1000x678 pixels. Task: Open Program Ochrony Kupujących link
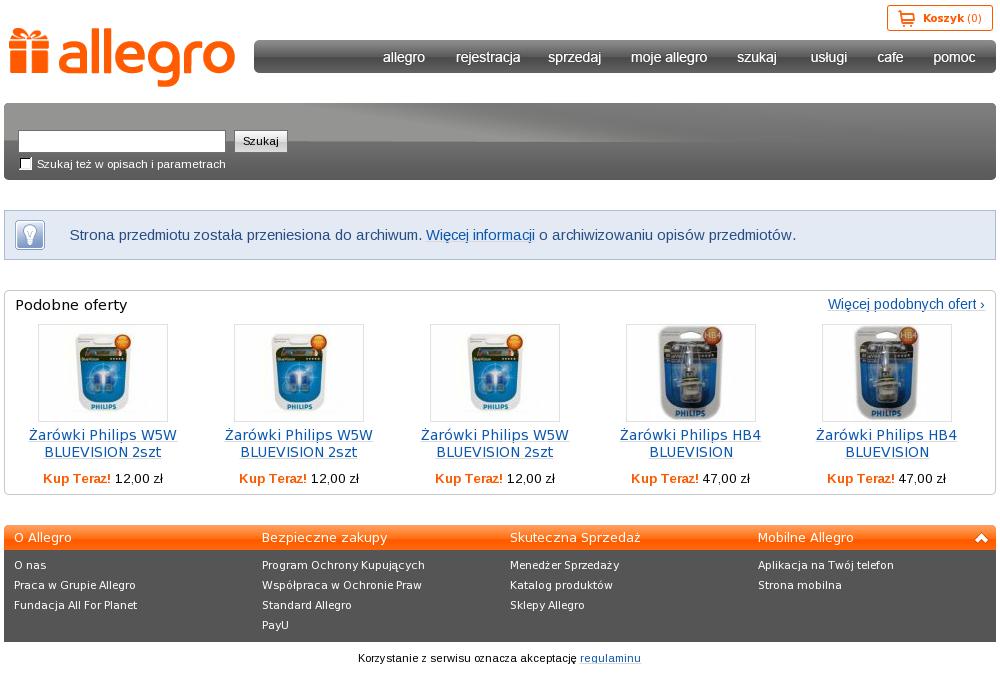tap(343, 565)
